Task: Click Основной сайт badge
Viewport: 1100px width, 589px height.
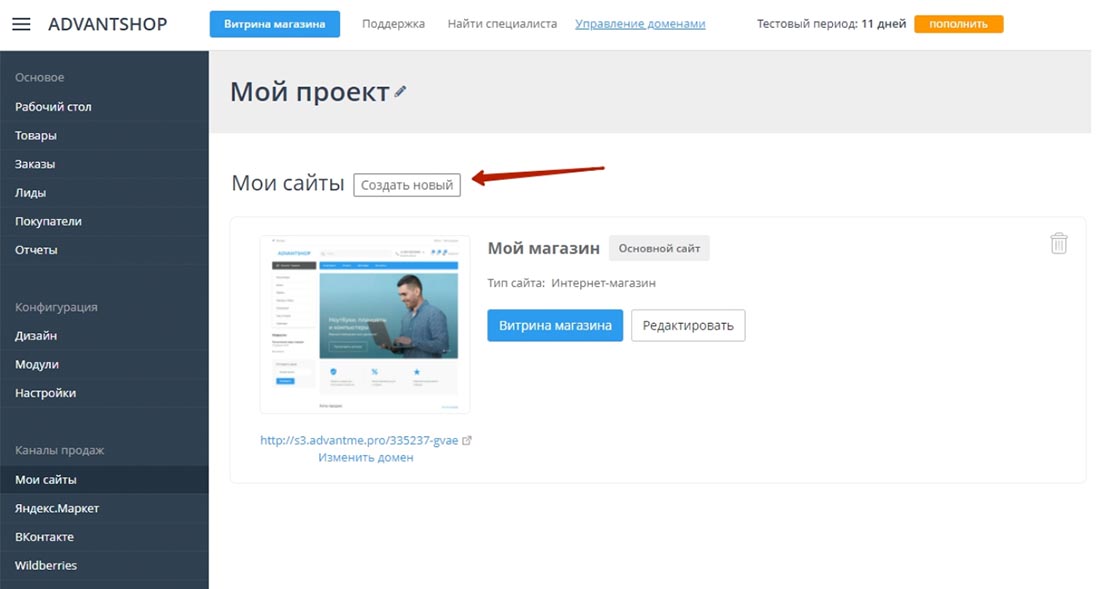Action: (659, 248)
